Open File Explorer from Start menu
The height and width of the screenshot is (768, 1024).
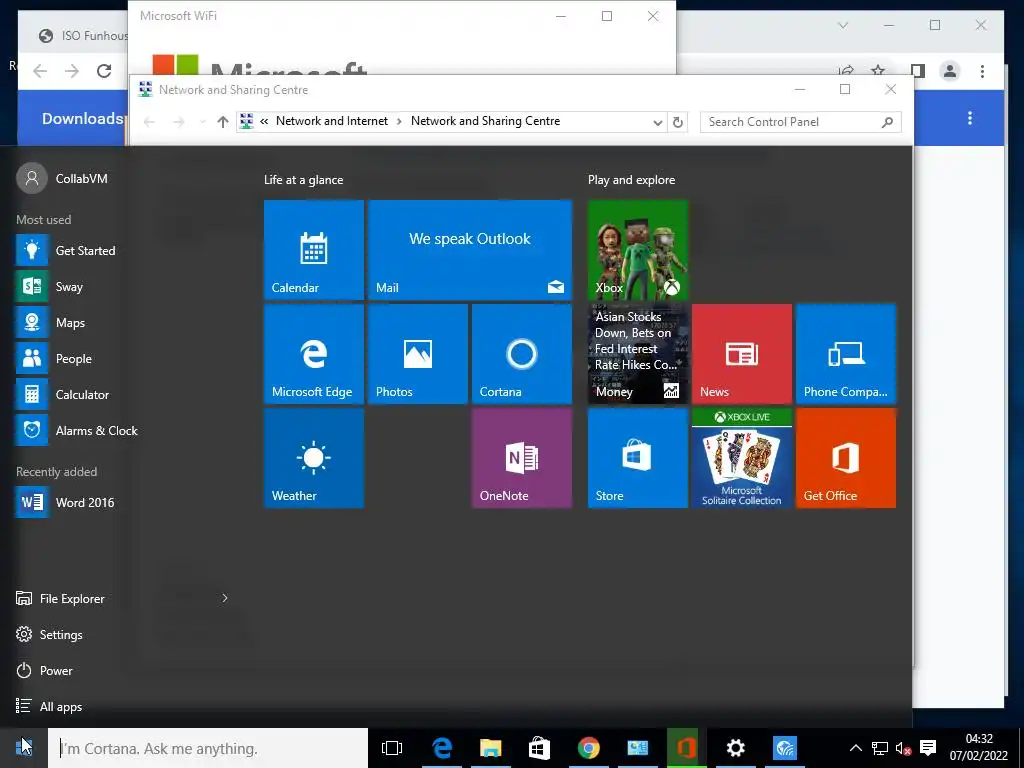point(60,598)
